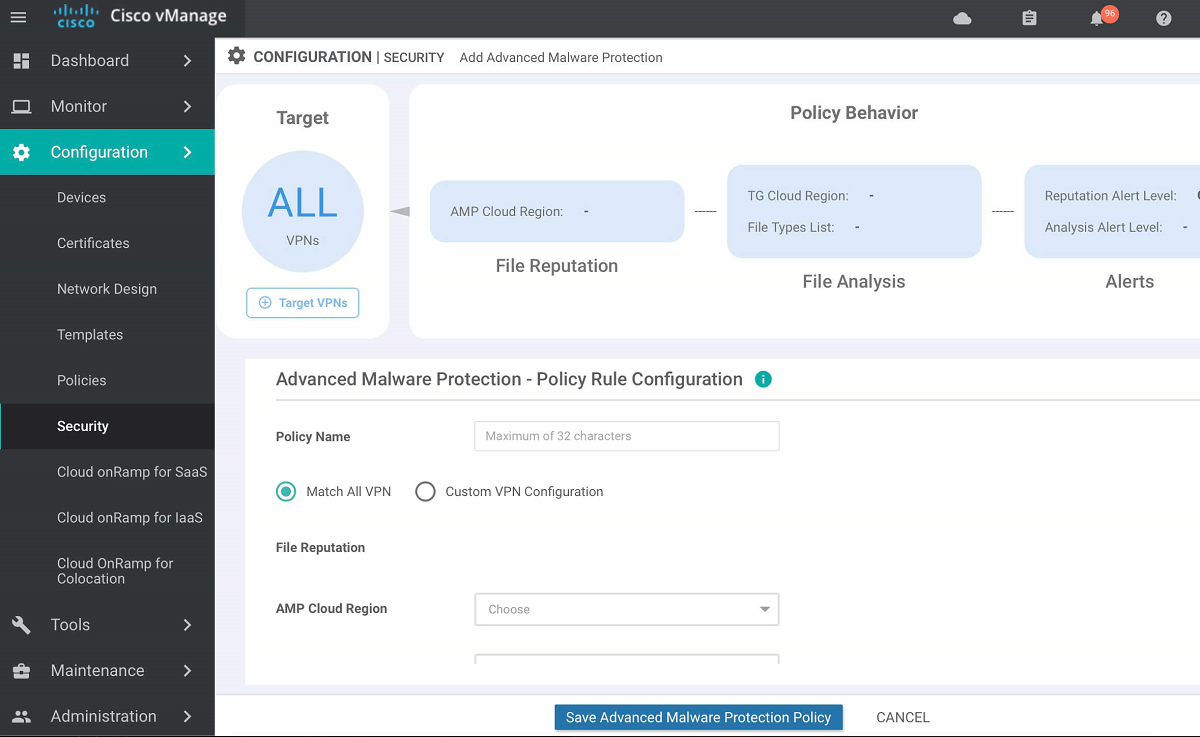Collapse the sidebar with hamburger menu
The height and width of the screenshot is (737, 1200).
pos(18,17)
